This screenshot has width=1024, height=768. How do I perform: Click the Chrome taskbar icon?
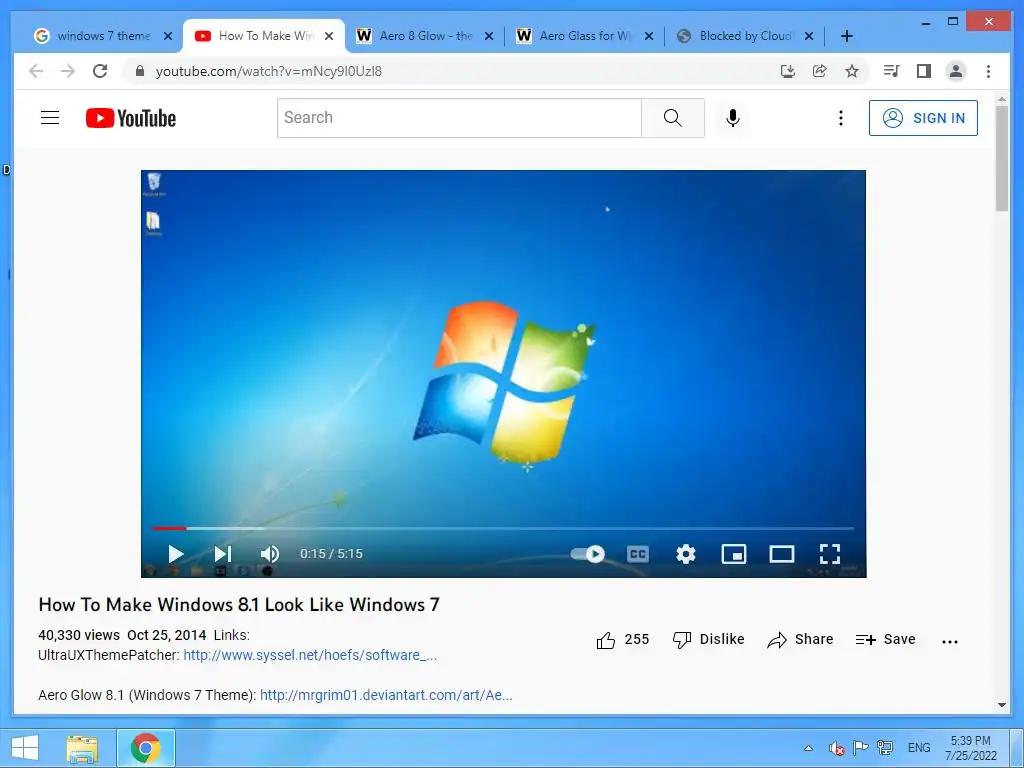pyautogui.click(x=146, y=748)
